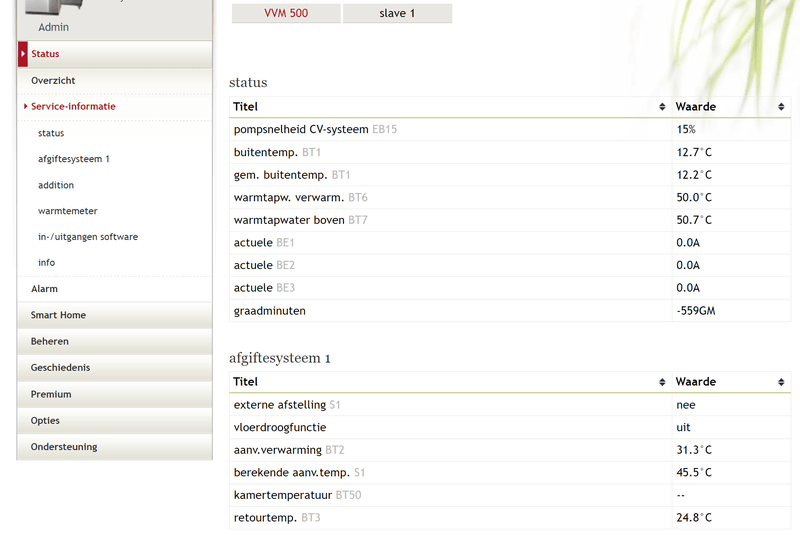800x539 pixels.
Task: Open the Status menu section
Action: click(x=115, y=54)
